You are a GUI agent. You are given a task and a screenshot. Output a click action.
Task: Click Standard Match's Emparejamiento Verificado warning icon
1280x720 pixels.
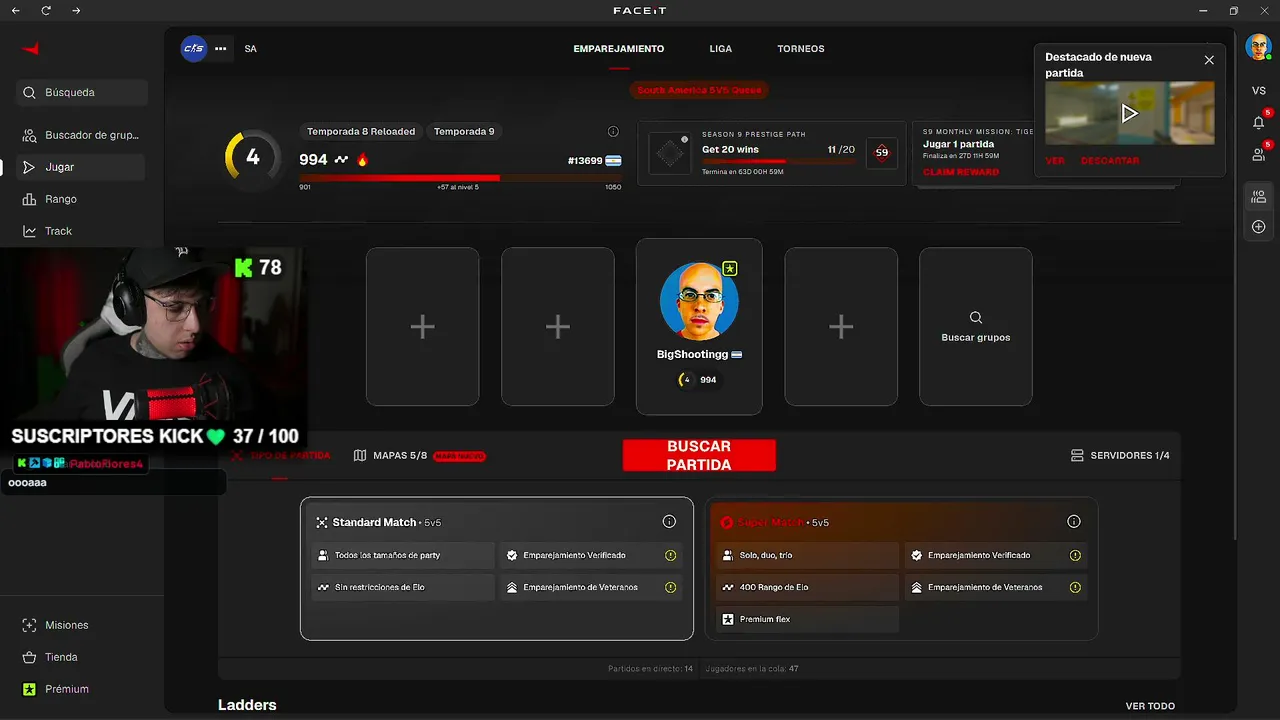[671, 555]
